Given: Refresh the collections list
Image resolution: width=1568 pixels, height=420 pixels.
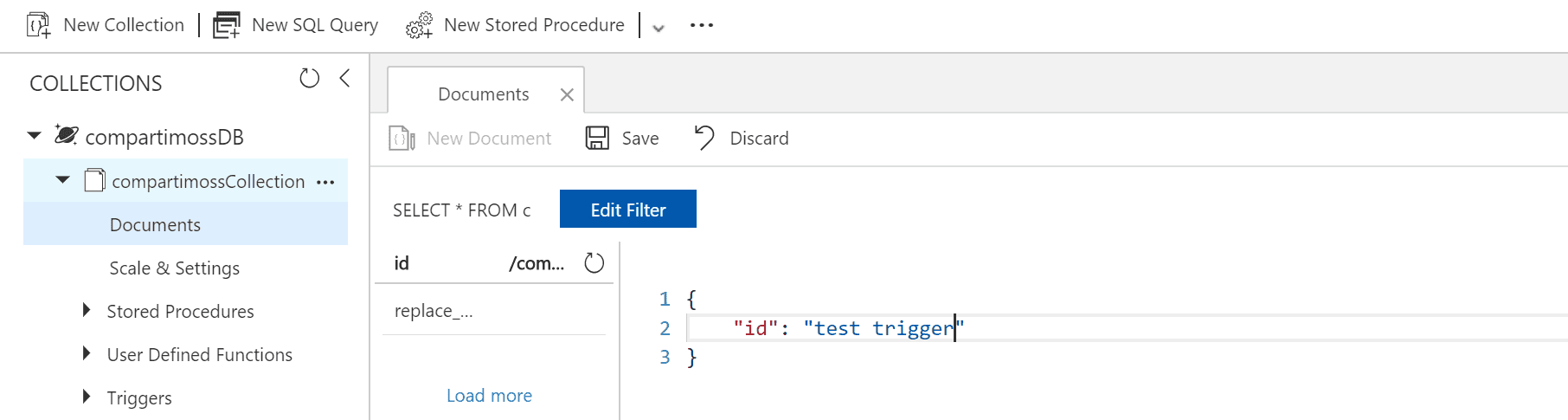Looking at the screenshot, I should point(309,79).
